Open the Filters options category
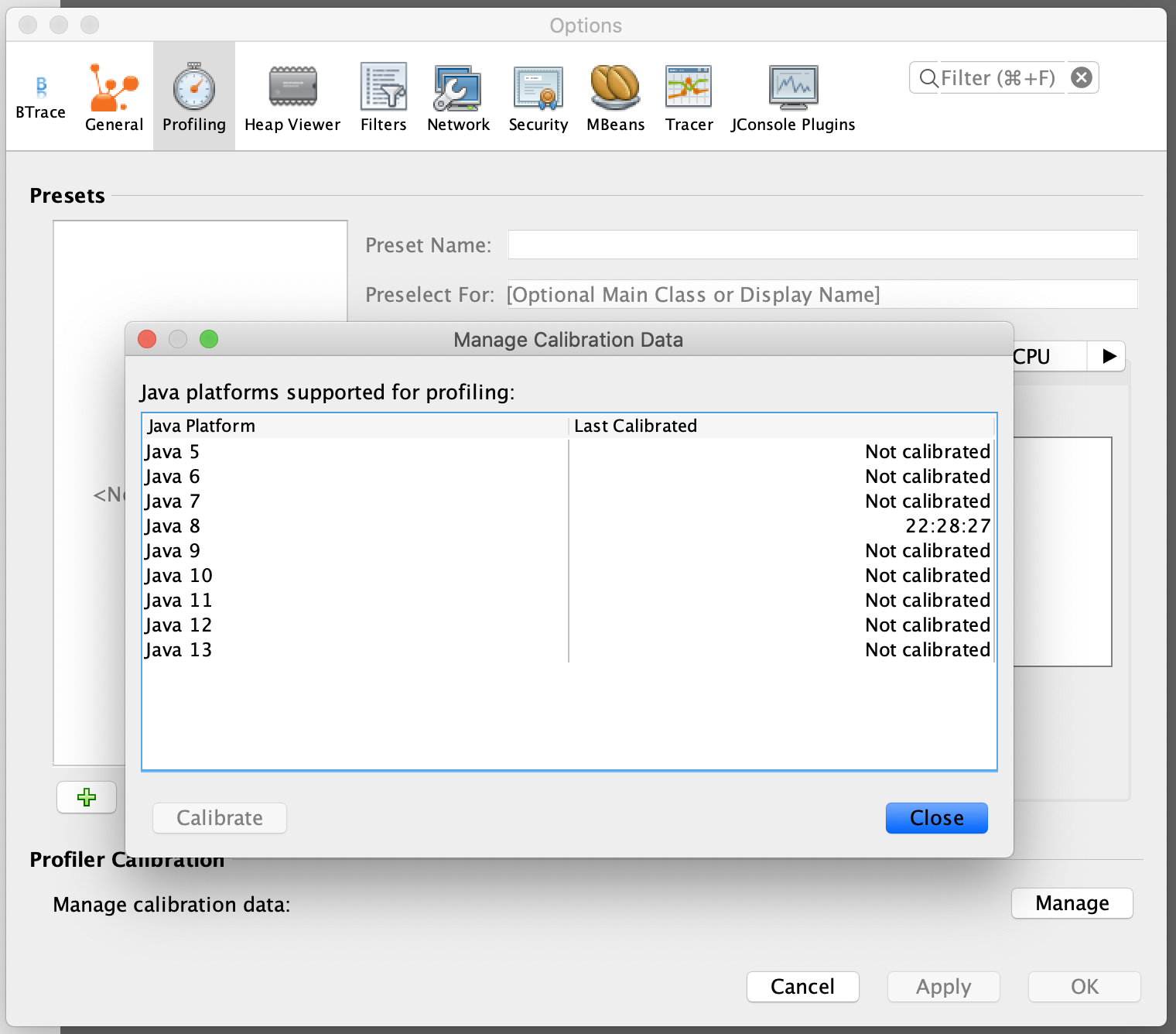1176x1034 pixels. 383,96
